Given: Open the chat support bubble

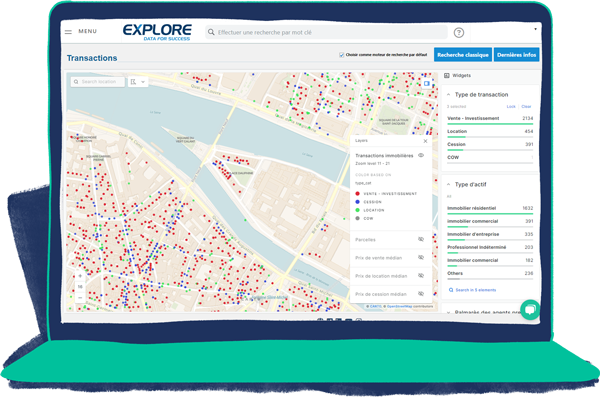Looking at the screenshot, I should coord(530,309).
